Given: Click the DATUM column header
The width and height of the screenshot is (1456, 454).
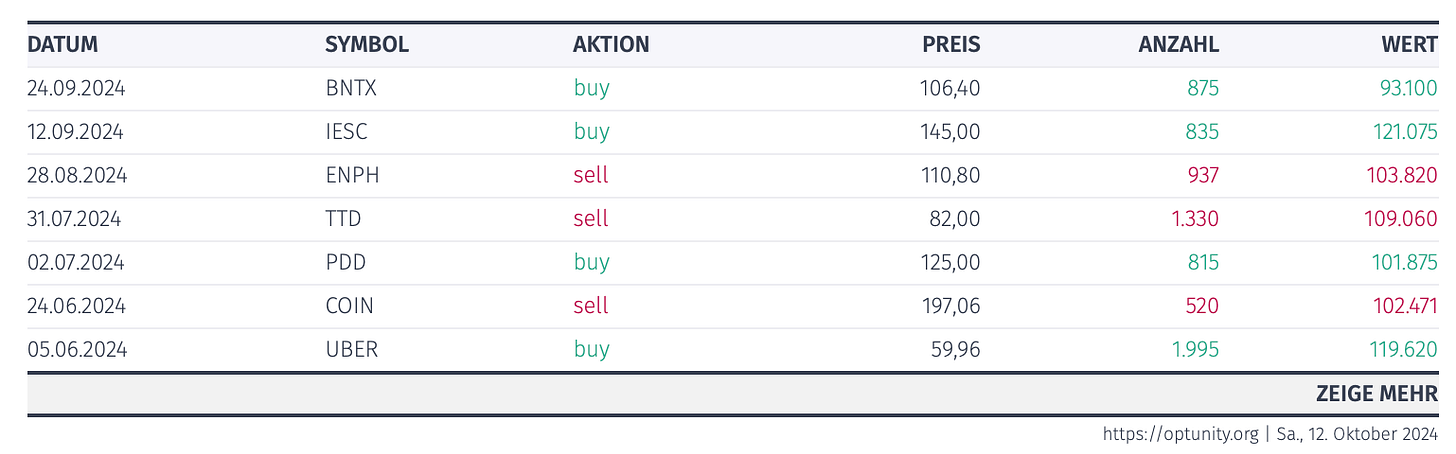Looking at the screenshot, I should tap(62, 45).
